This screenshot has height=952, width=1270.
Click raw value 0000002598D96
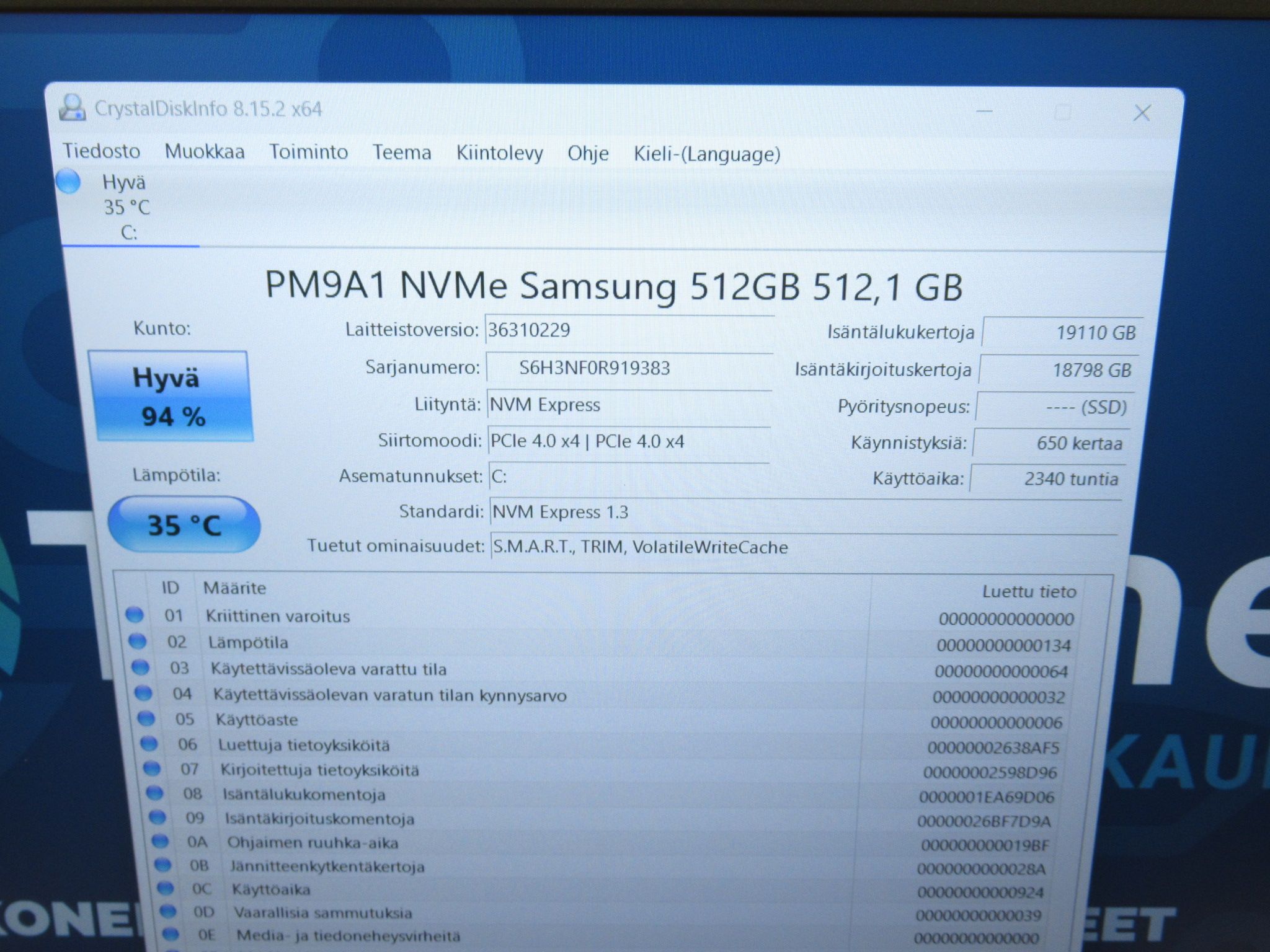click(990, 773)
